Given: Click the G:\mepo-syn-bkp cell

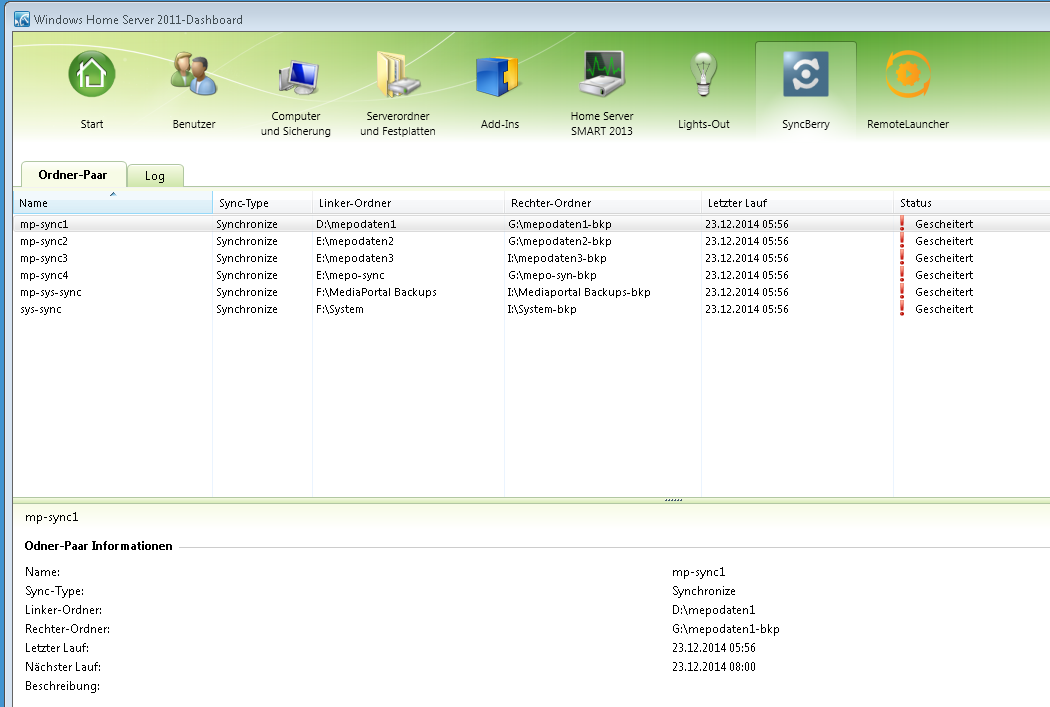Looking at the screenshot, I should pyautogui.click(x=552, y=275).
